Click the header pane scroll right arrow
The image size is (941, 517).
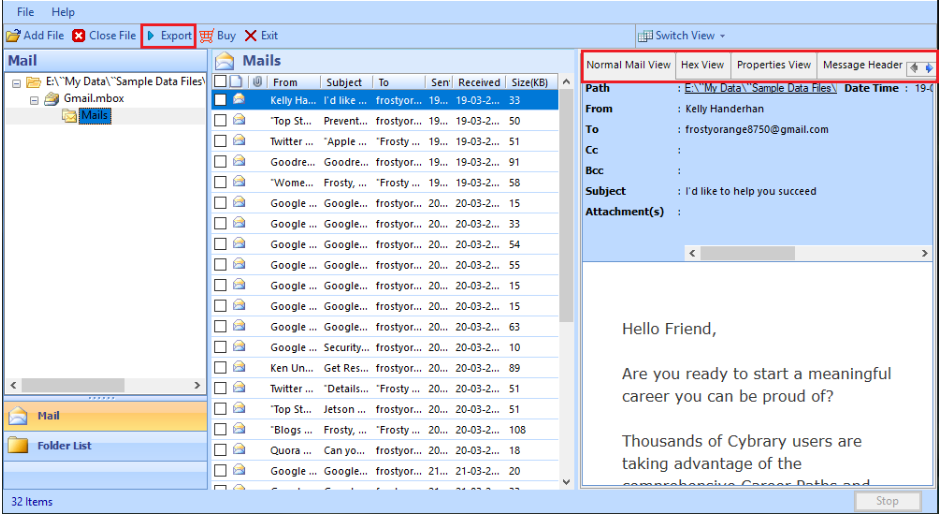tap(925, 253)
